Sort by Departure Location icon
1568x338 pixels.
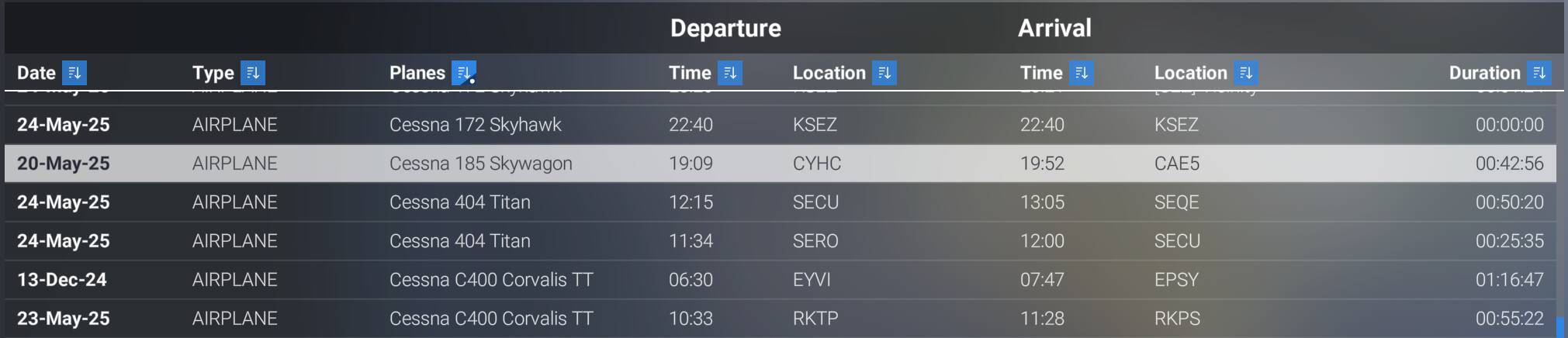click(x=884, y=73)
